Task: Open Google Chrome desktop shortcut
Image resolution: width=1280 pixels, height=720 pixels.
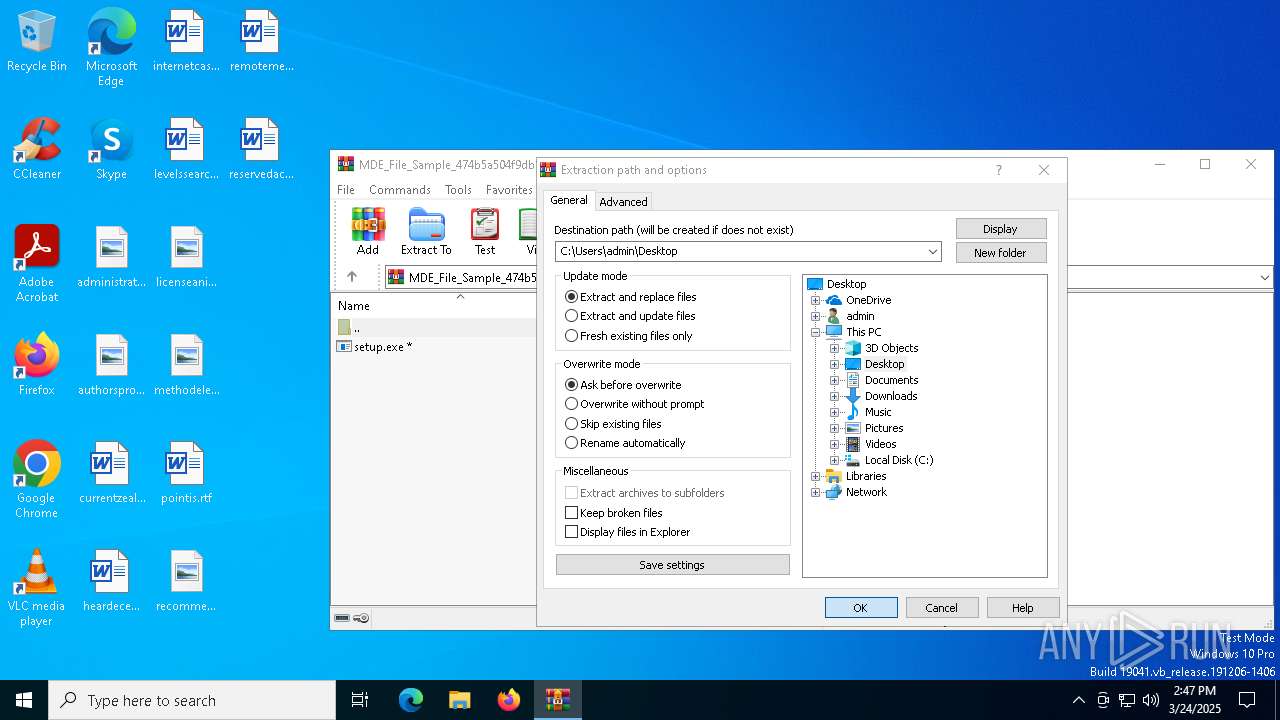Action: [x=37, y=480]
